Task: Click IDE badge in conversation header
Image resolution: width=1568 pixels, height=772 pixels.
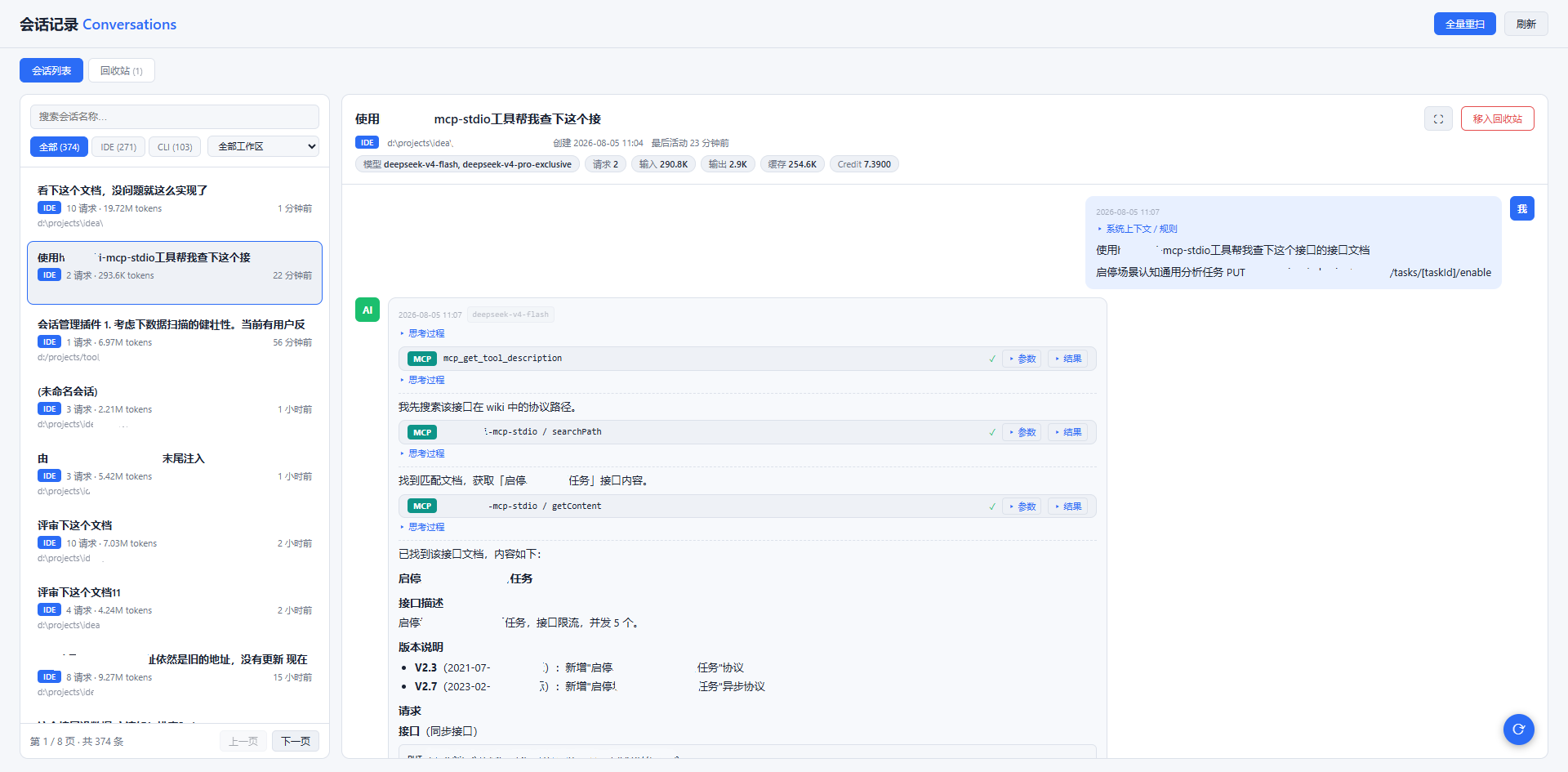Action: (367, 142)
